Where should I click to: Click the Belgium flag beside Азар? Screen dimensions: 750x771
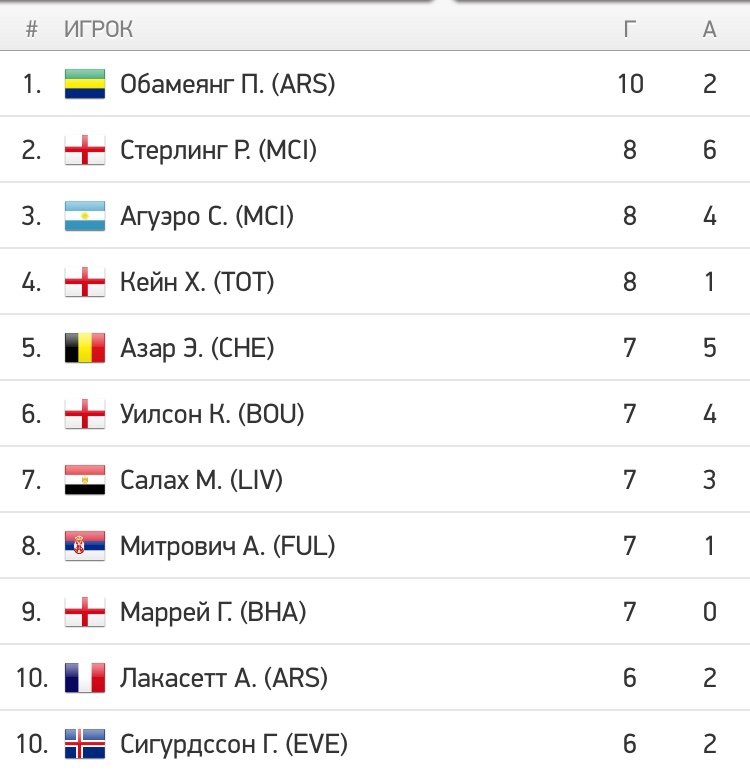[85, 348]
